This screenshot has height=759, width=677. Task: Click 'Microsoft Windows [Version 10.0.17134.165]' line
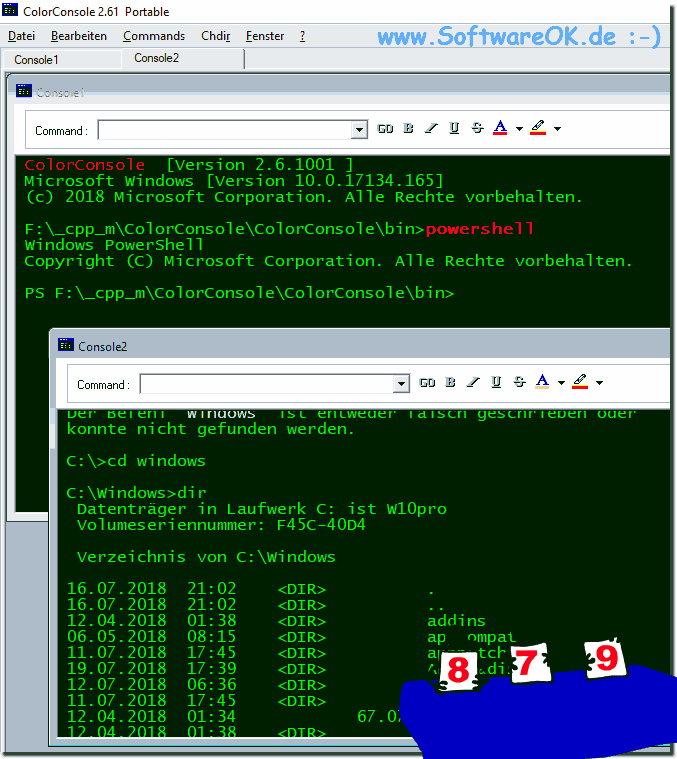[234, 181]
